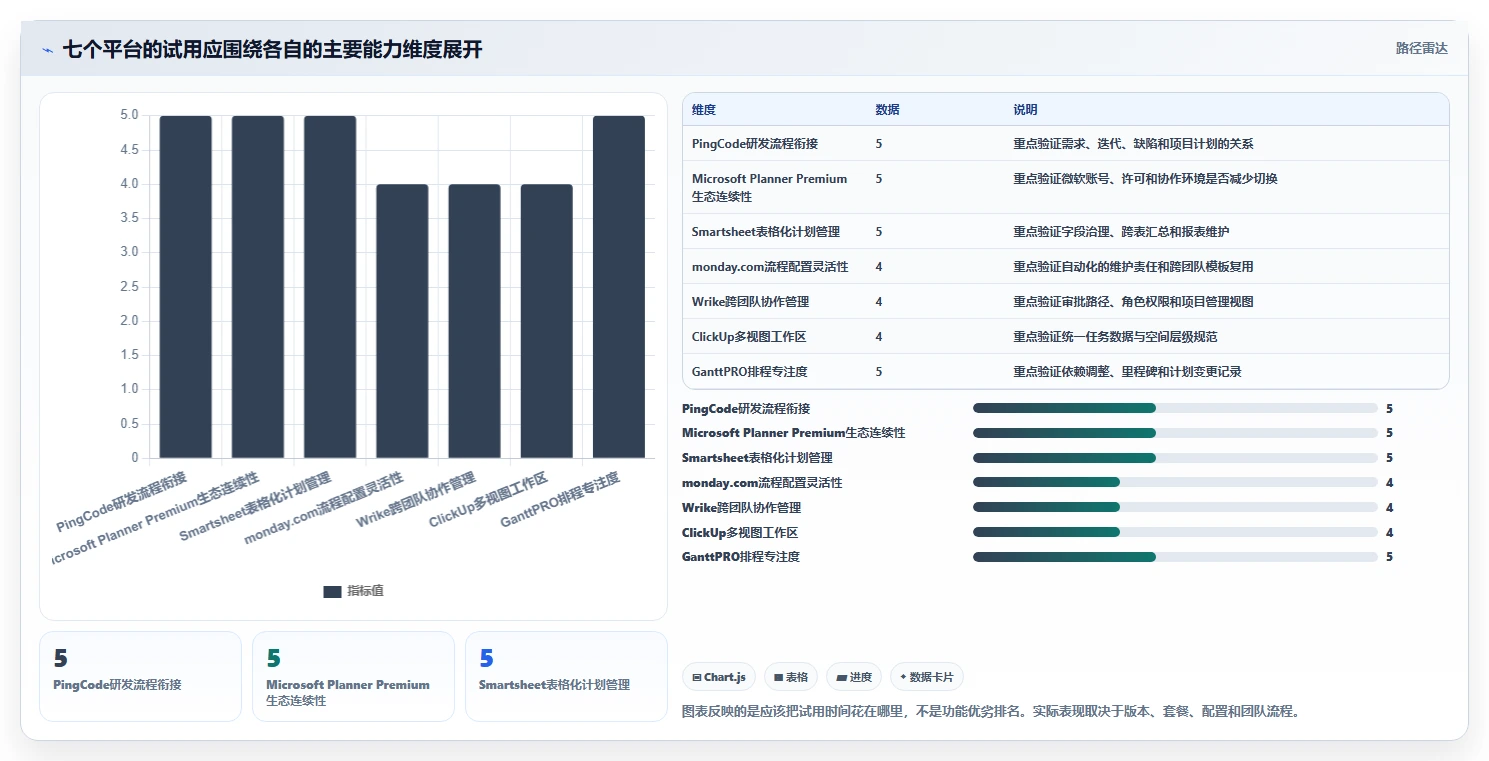The image size is (1489, 761).
Task: Click description 重点验证字段治理、跨表汇总和报表维护
Action: 1121,232
